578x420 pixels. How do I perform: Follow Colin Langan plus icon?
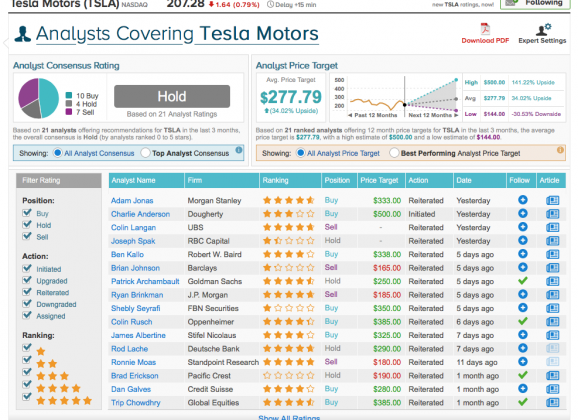(522, 227)
